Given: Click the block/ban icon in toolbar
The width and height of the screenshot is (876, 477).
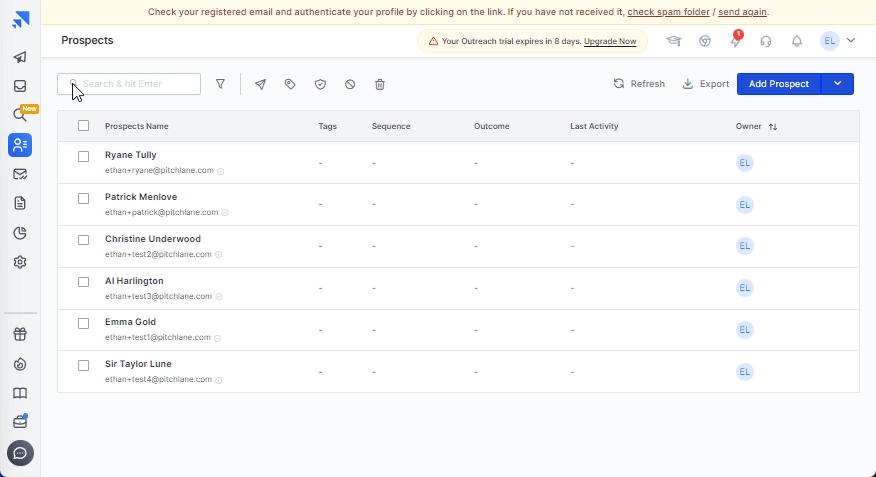Looking at the screenshot, I should click(x=350, y=84).
